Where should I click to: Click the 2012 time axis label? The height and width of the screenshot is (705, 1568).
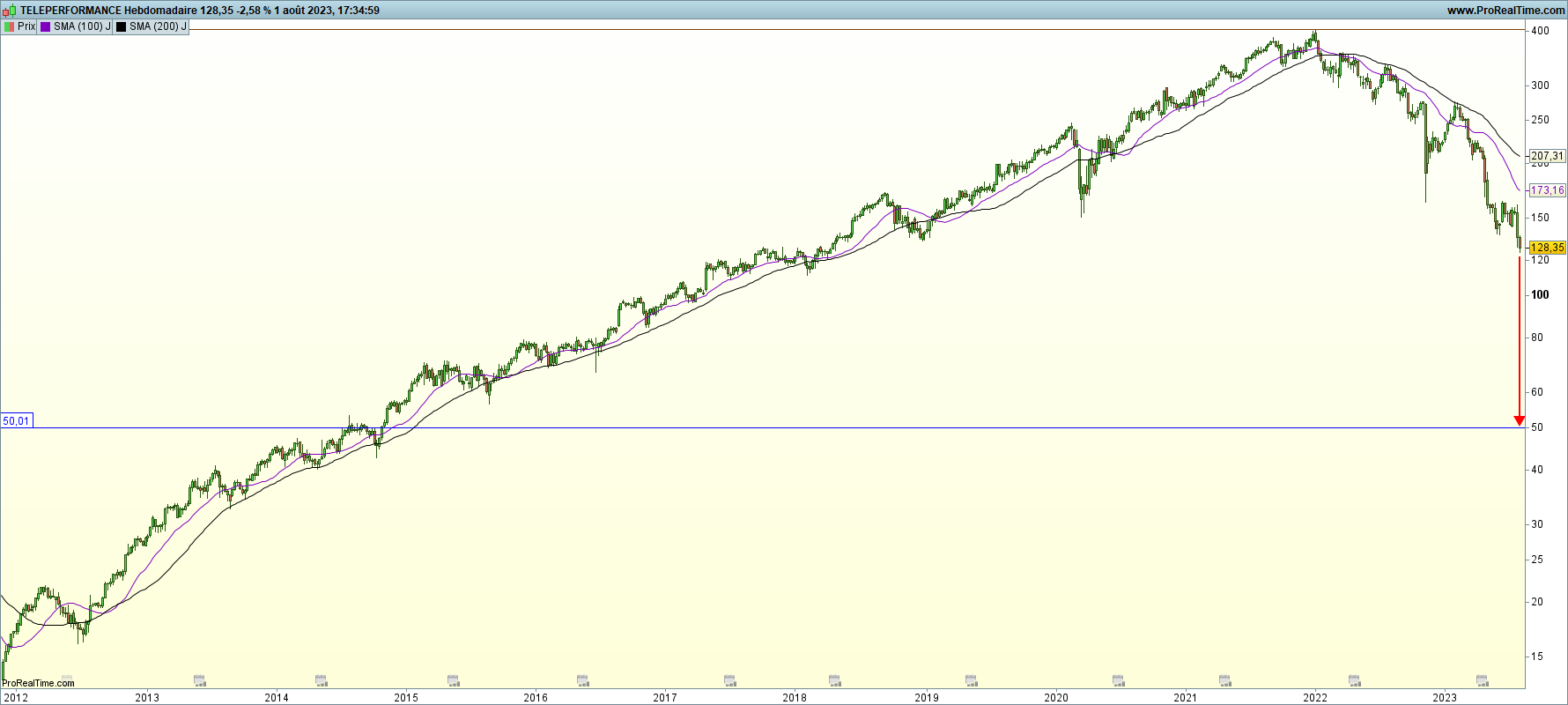click(16, 698)
